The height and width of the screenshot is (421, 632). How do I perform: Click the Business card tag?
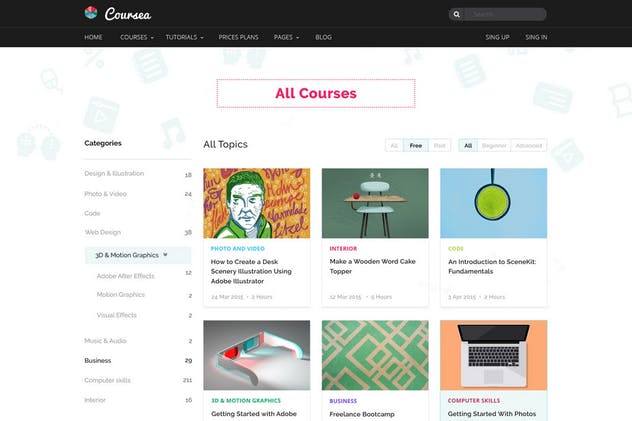click(343, 401)
